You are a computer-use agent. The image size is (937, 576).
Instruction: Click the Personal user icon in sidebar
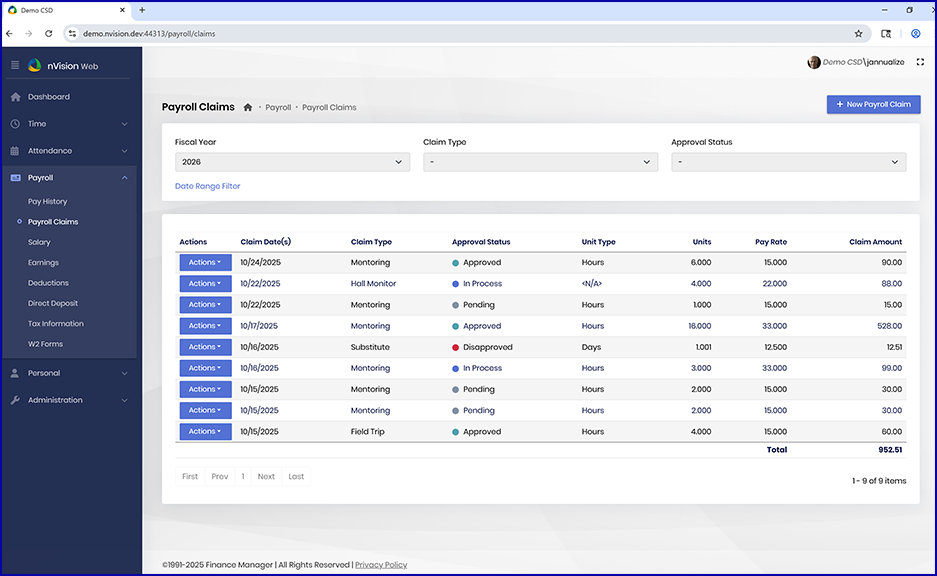[x=15, y=373]
